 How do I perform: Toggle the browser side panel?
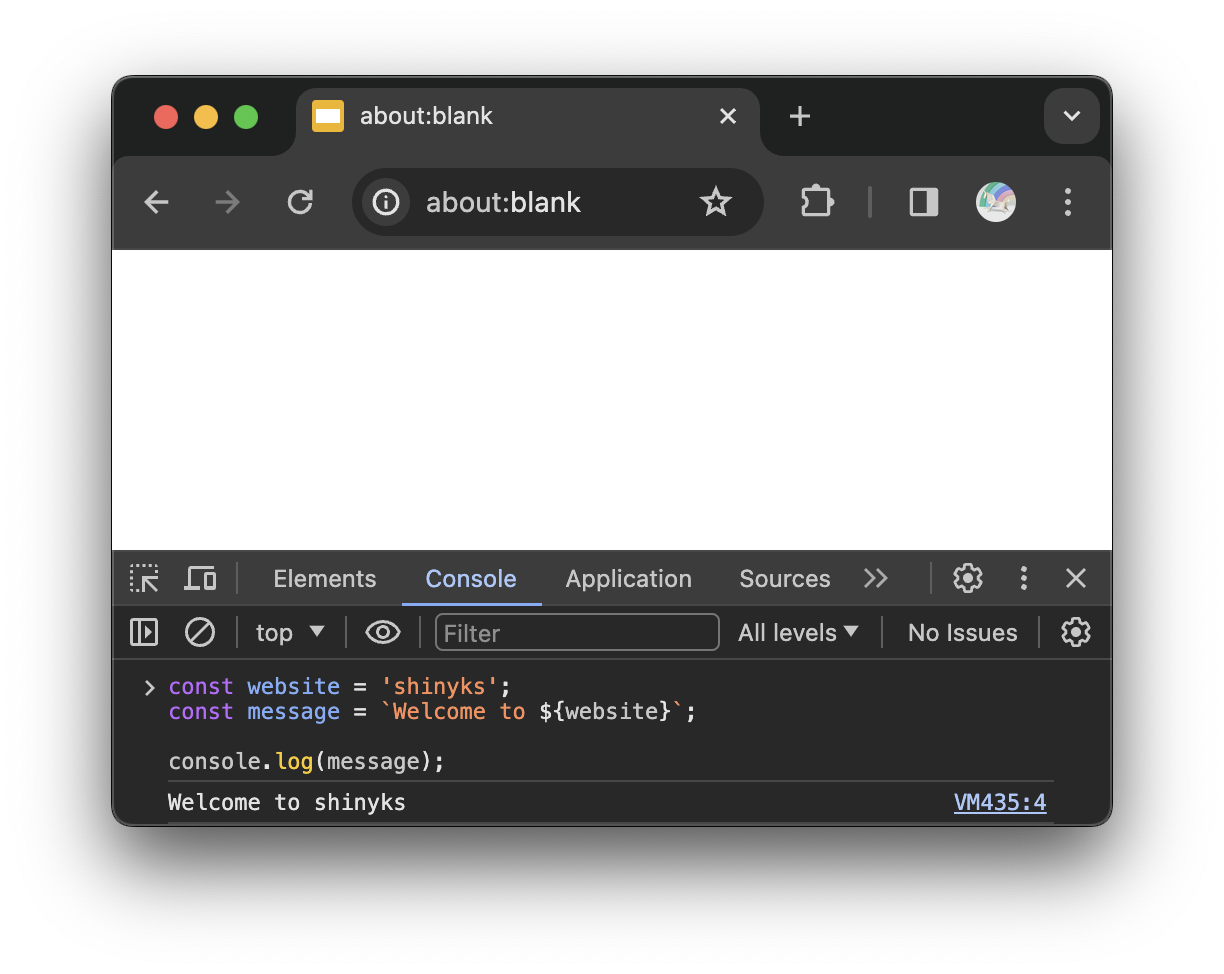point(923,203)
